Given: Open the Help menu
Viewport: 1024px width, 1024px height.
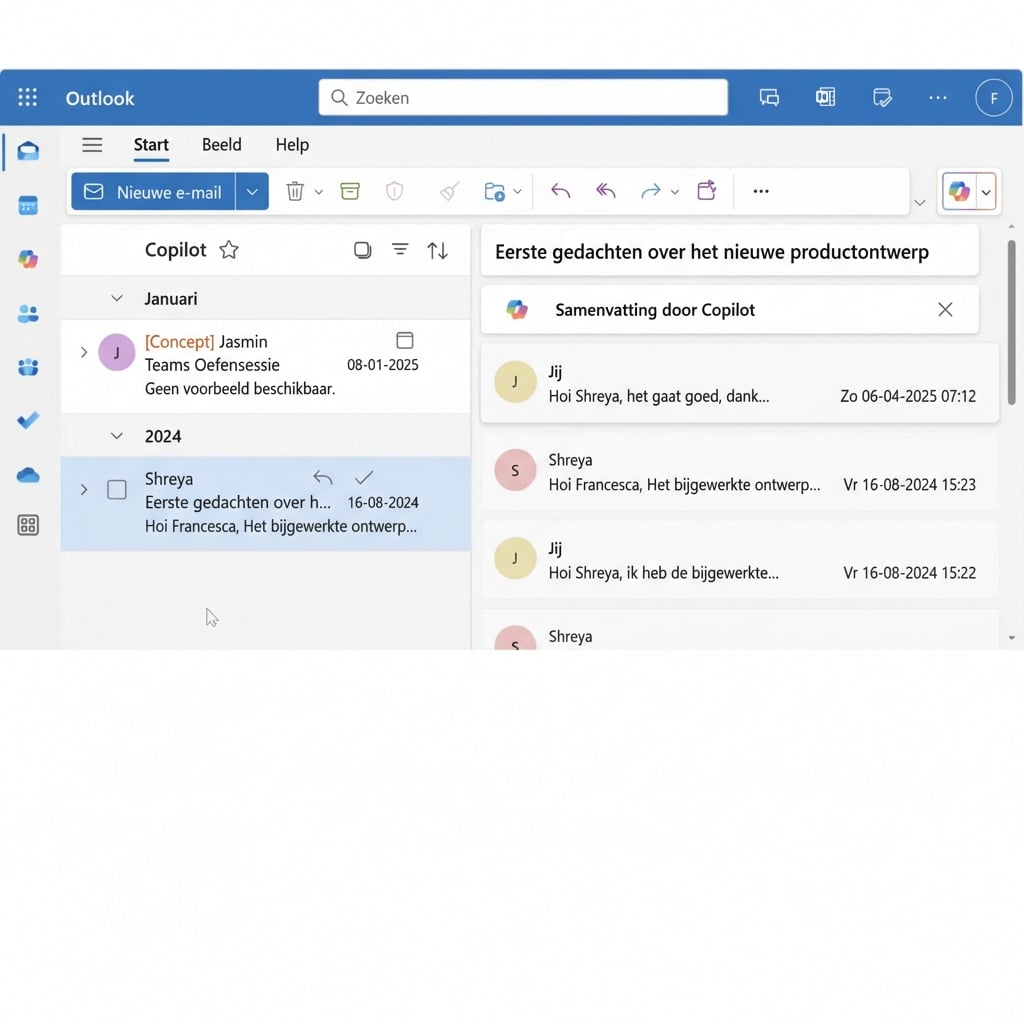Looking at the screenshot, I should point(291,145).
